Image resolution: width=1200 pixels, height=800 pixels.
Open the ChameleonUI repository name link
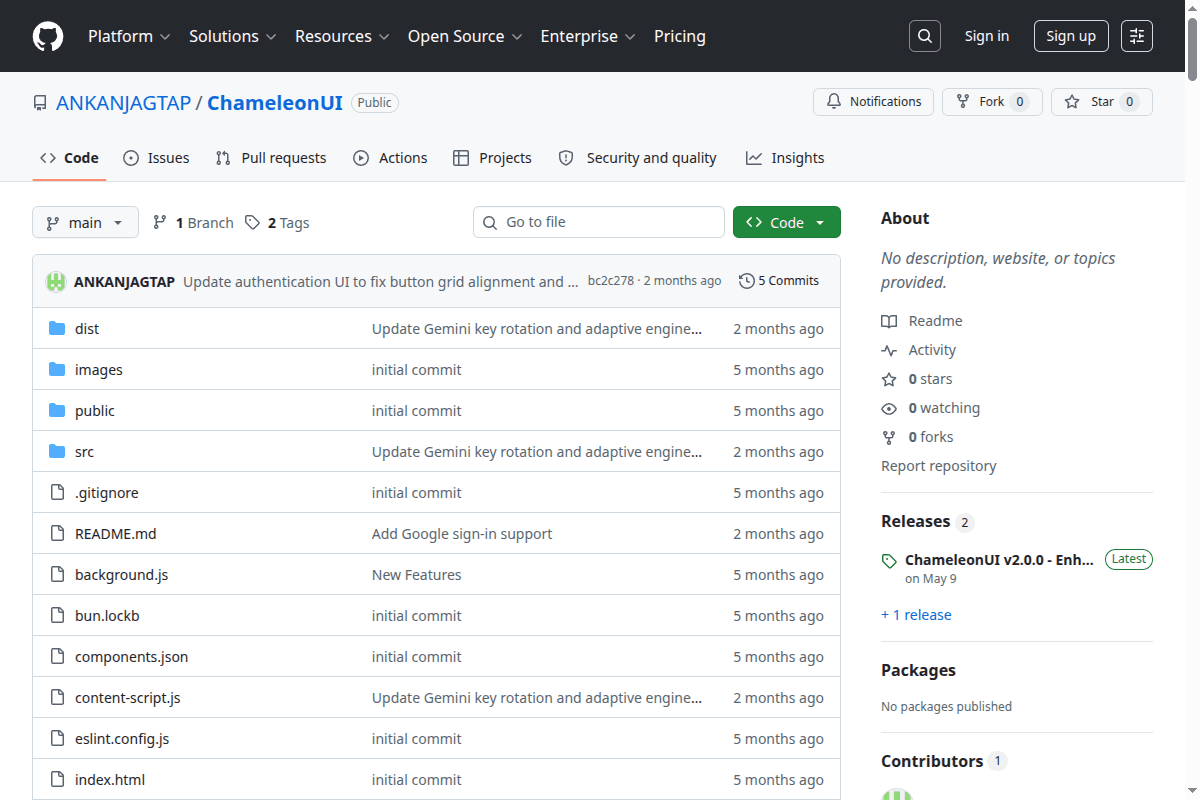275,103
